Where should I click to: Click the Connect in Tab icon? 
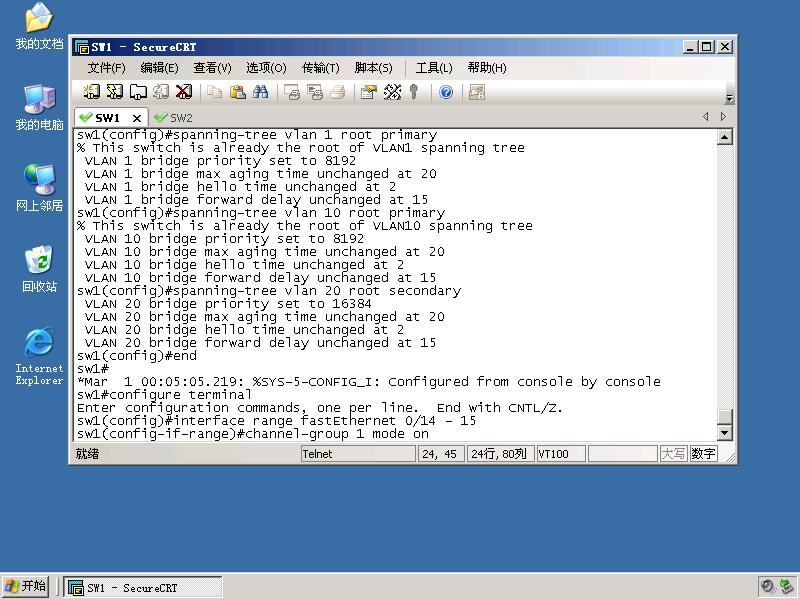(138, 92)
